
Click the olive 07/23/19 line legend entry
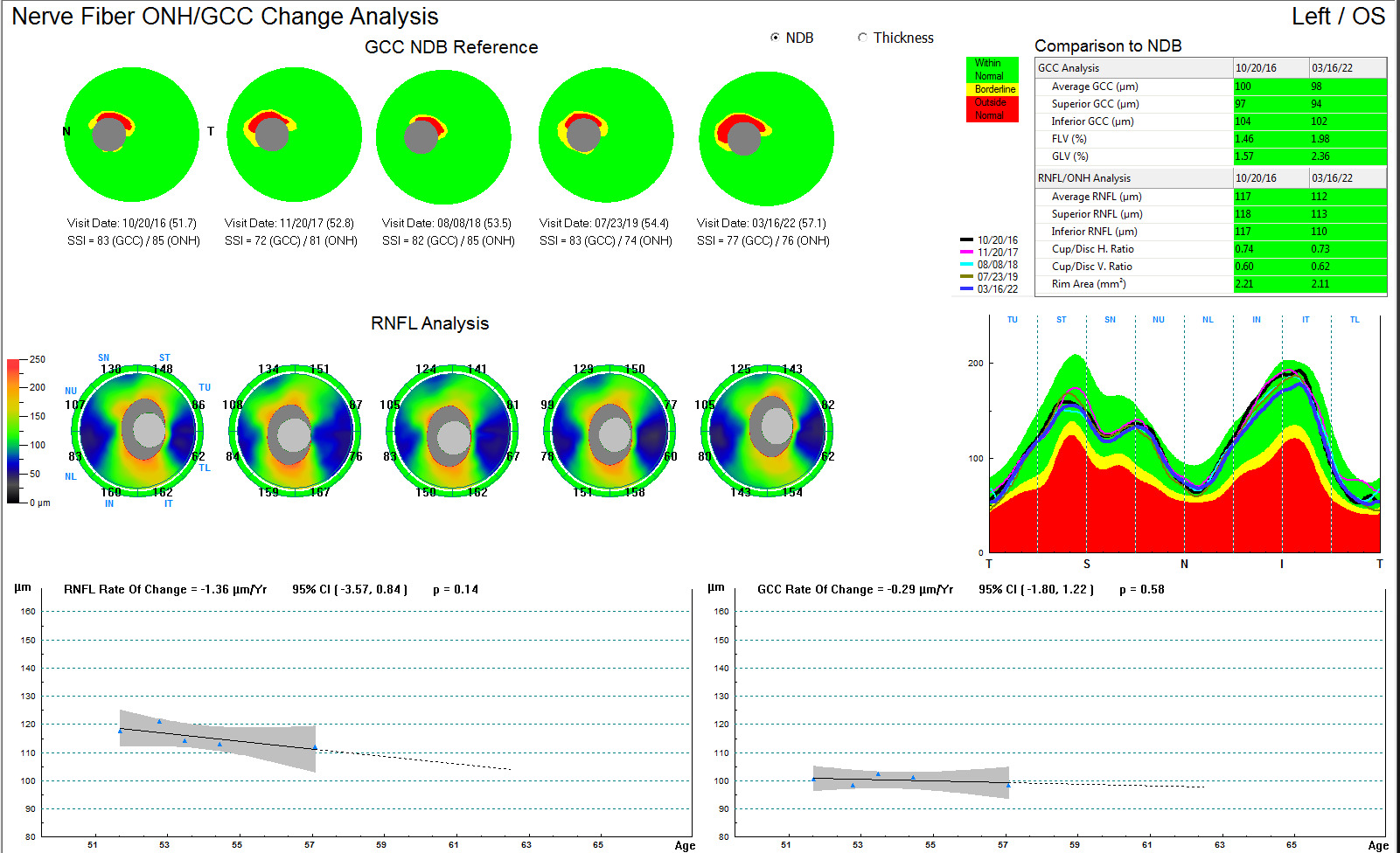(x=989, y=276)
